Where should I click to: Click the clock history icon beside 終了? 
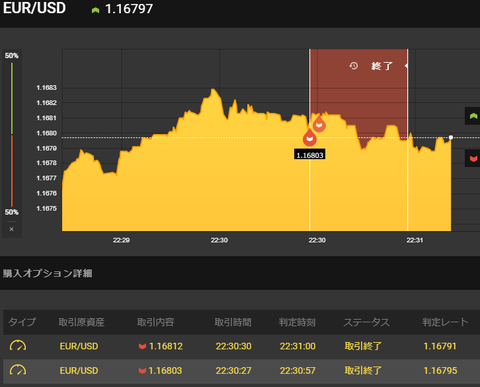point(354,66)
